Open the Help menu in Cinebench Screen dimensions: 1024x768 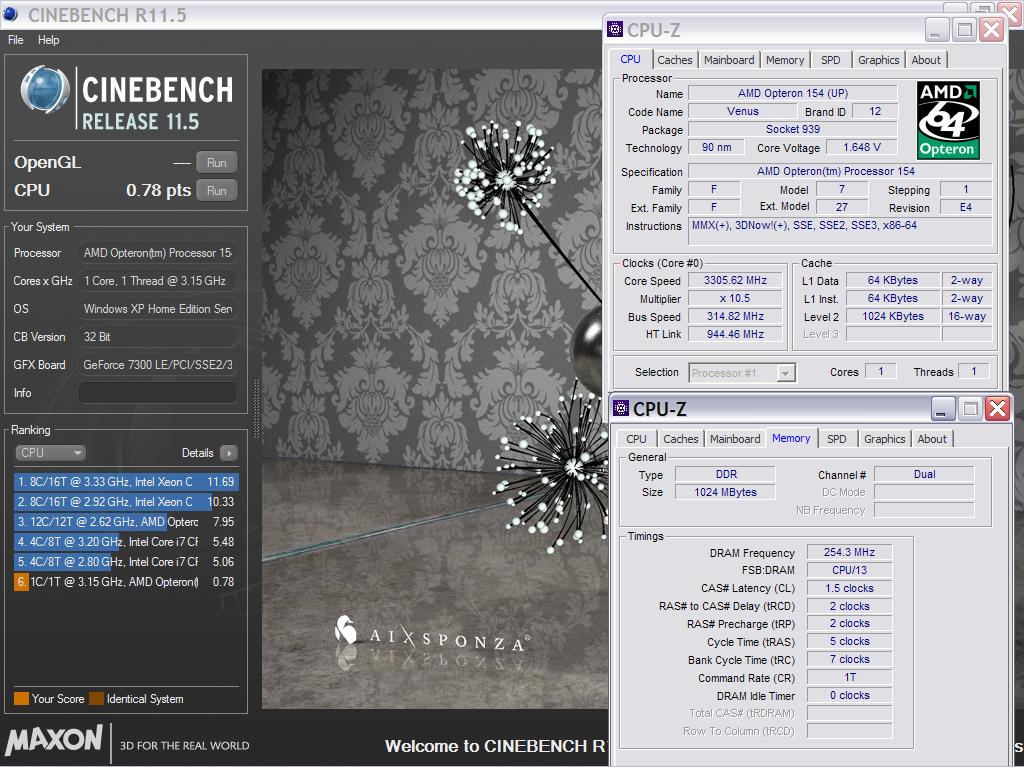coord(48,40)
